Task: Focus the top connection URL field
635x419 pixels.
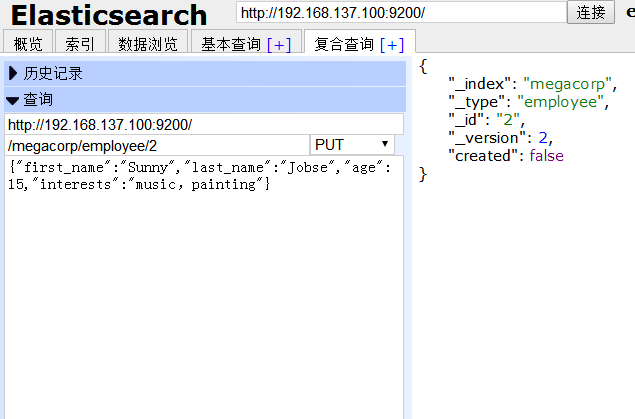Action: point(401,13)
